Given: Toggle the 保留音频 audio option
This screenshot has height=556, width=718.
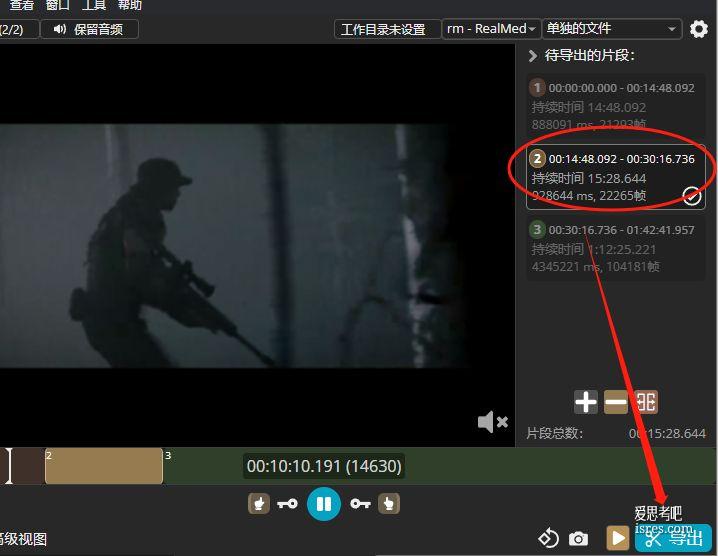Looking at the screenshot, I should (x=89, y=29).
